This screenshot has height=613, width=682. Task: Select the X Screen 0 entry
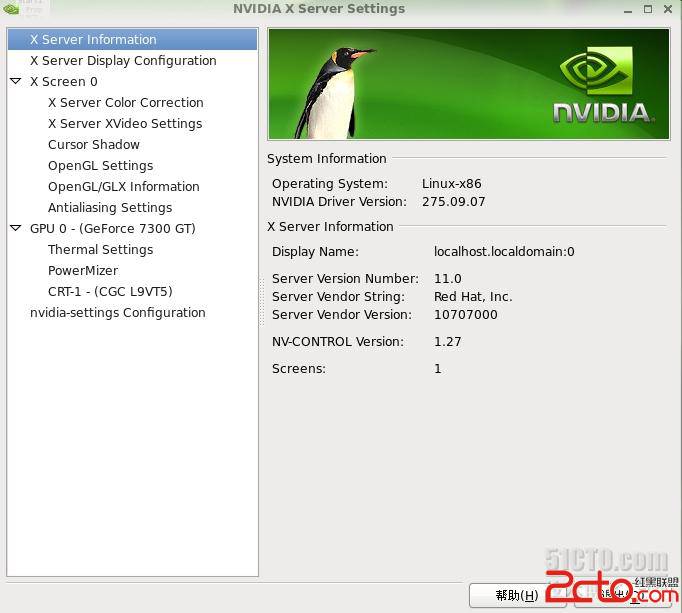tap(64, 81)
